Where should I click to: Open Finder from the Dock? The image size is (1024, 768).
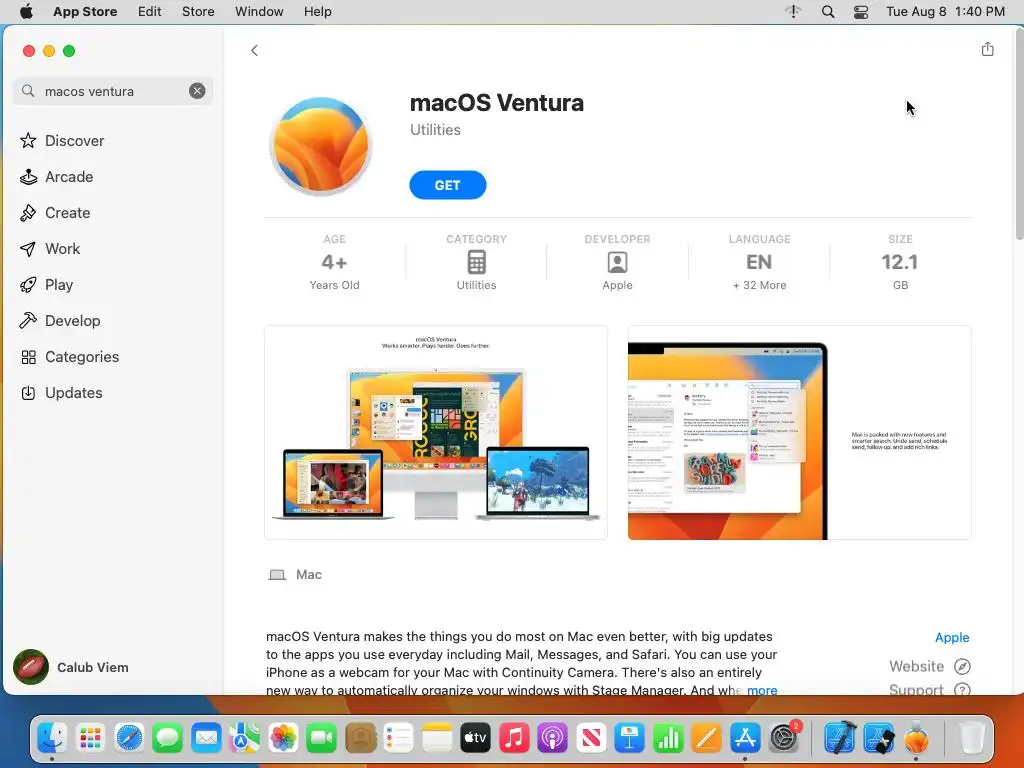pos(52,738)
